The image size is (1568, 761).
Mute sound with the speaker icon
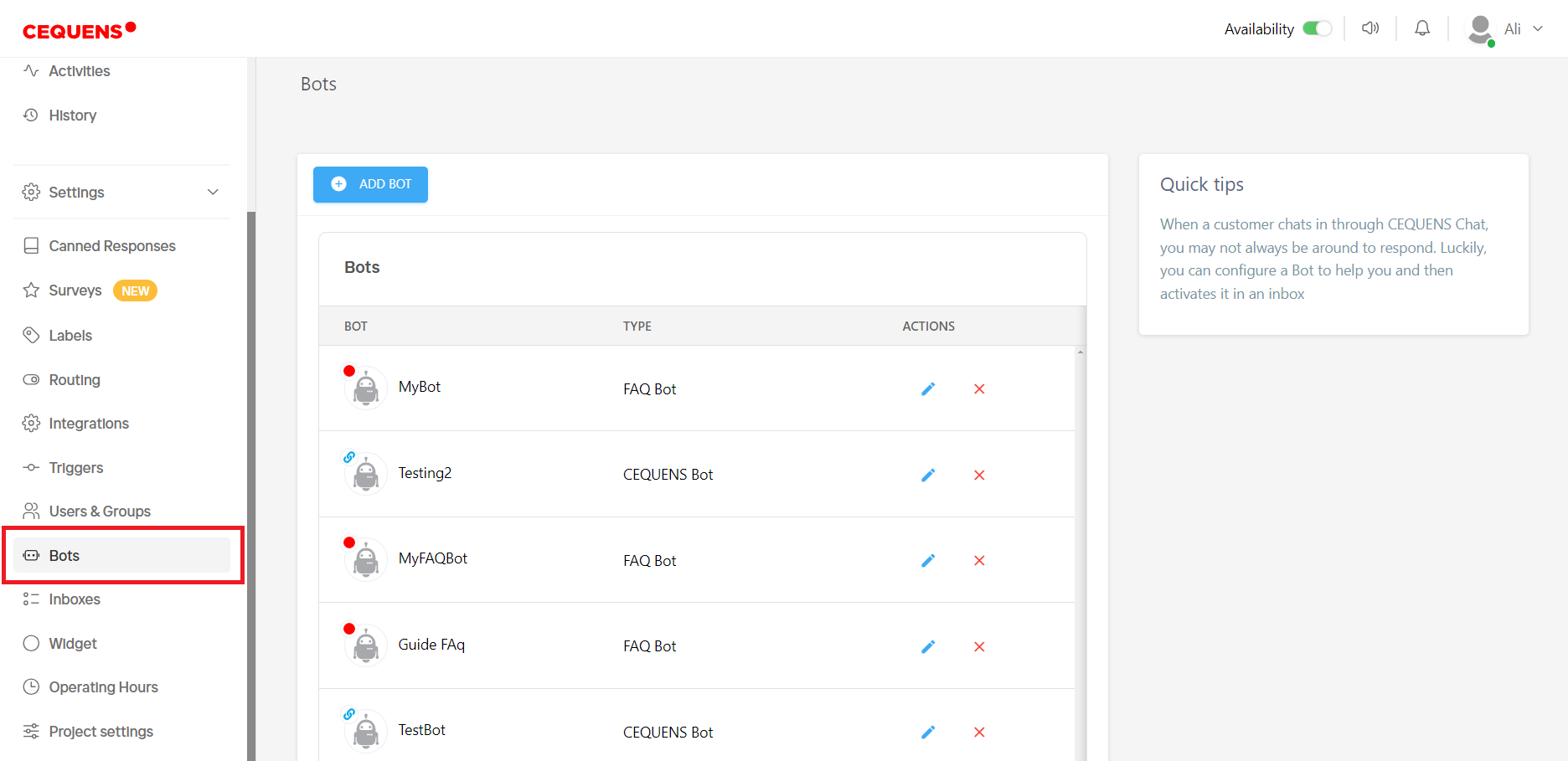pyautogui.click(x=1370, y=28)
